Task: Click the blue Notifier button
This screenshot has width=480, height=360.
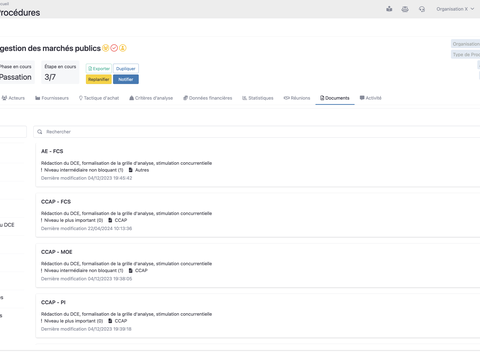Action: (126, 79)
